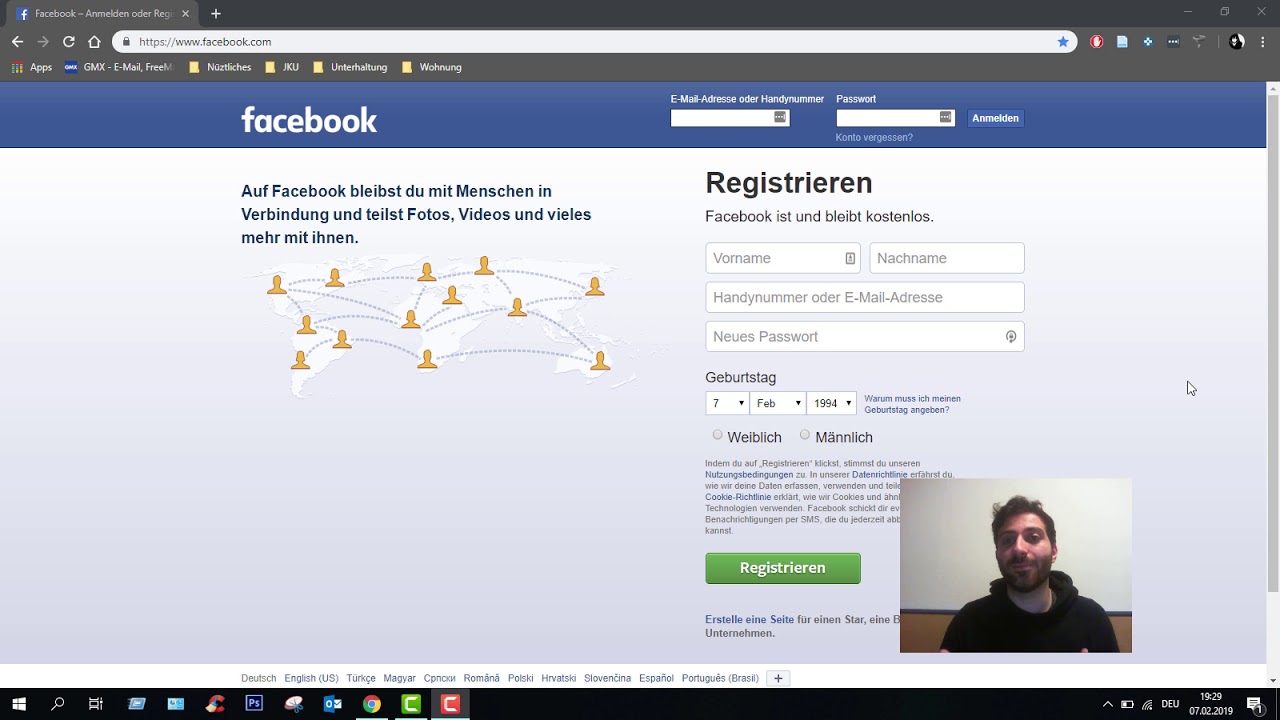Open the browser home page icon
The height and width of the screenshot is (720, 1280).
click(x=94, y=42)
